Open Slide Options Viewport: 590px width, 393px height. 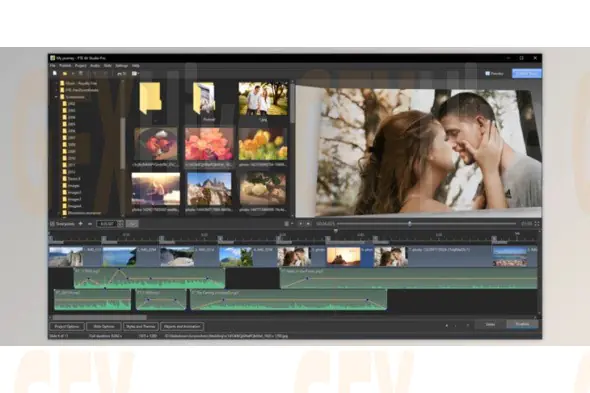pos(104,326)
